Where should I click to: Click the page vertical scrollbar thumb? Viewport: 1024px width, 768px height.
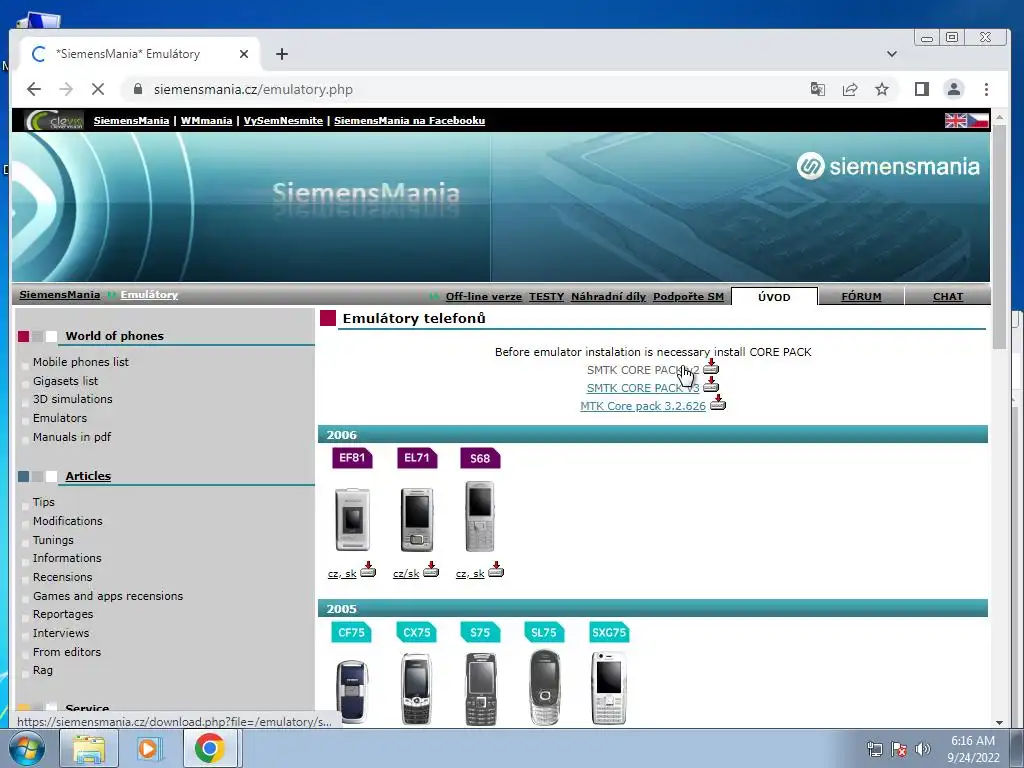(999, 238)
